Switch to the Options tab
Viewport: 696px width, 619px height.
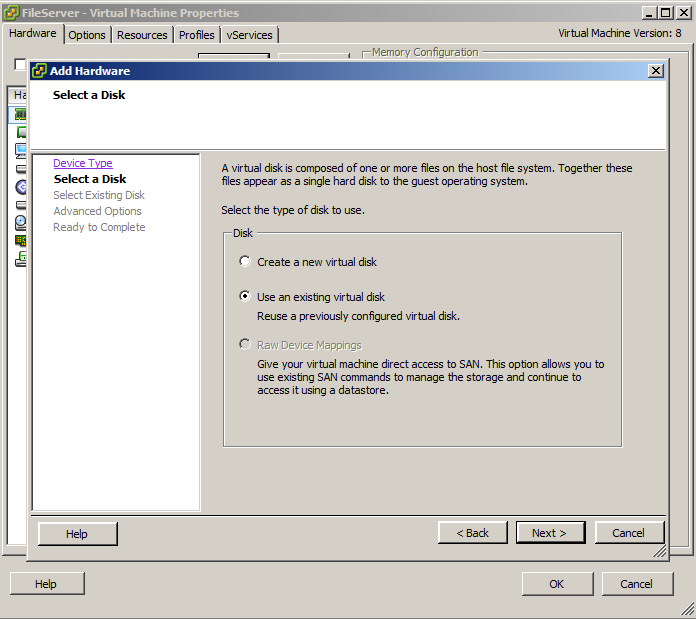[87, 35]
